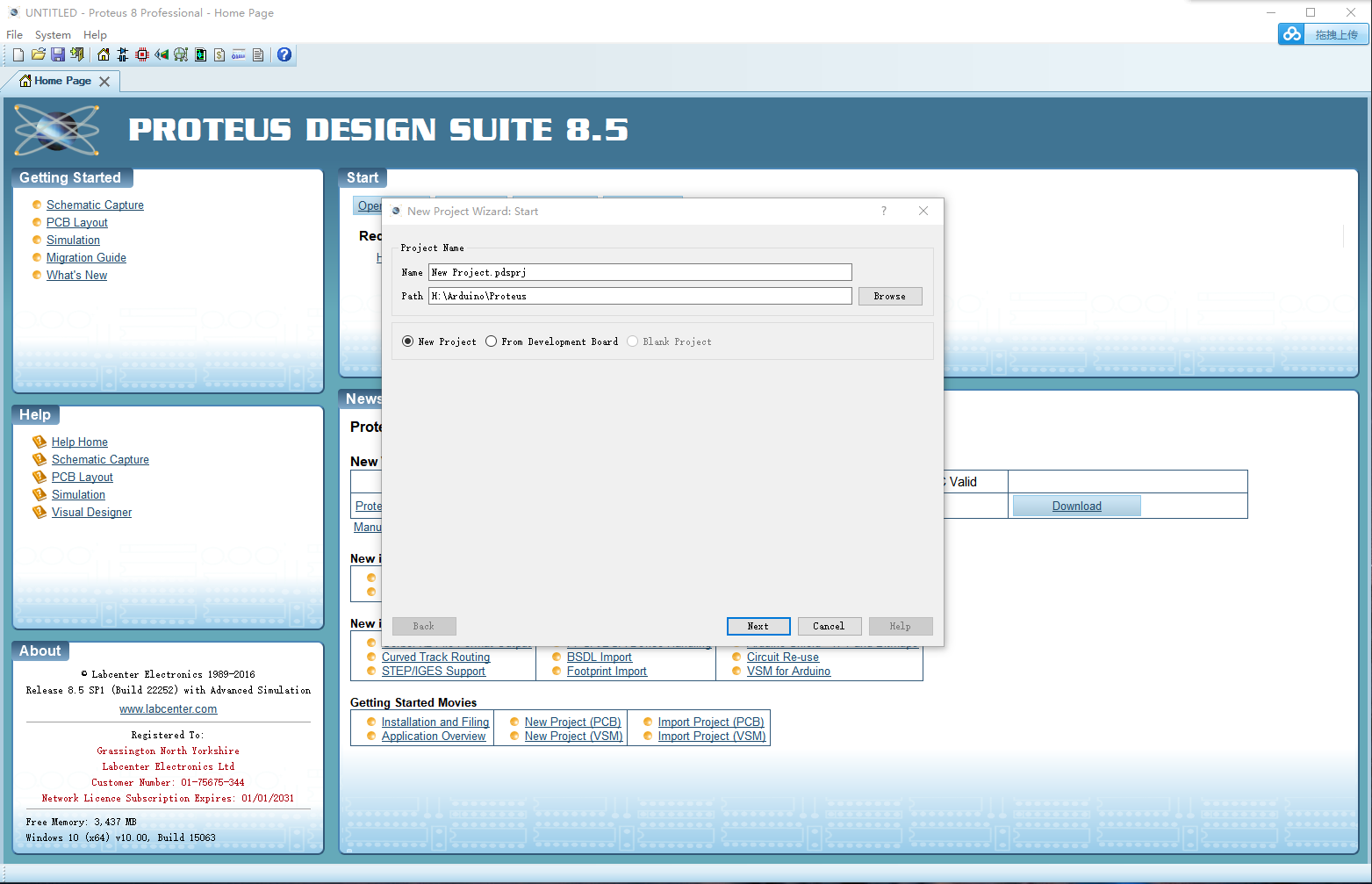
Task: Select the New Project radio button
Action: [x=407, y=341]
